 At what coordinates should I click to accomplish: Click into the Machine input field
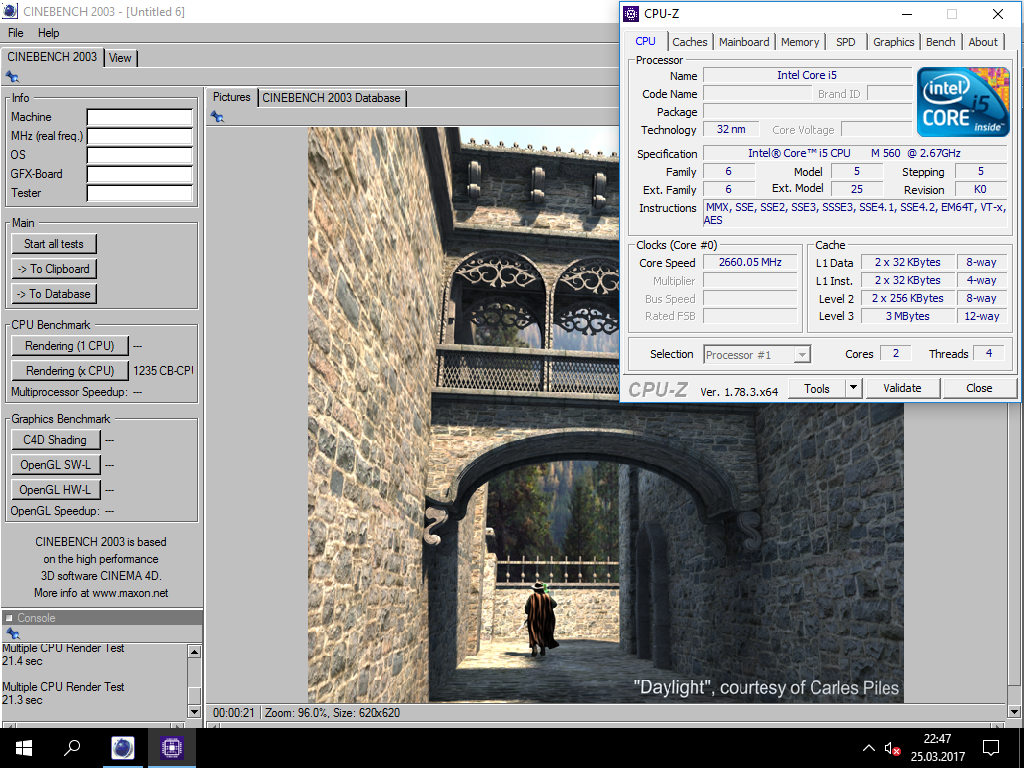pyautogui.click(x=140, y=117)
